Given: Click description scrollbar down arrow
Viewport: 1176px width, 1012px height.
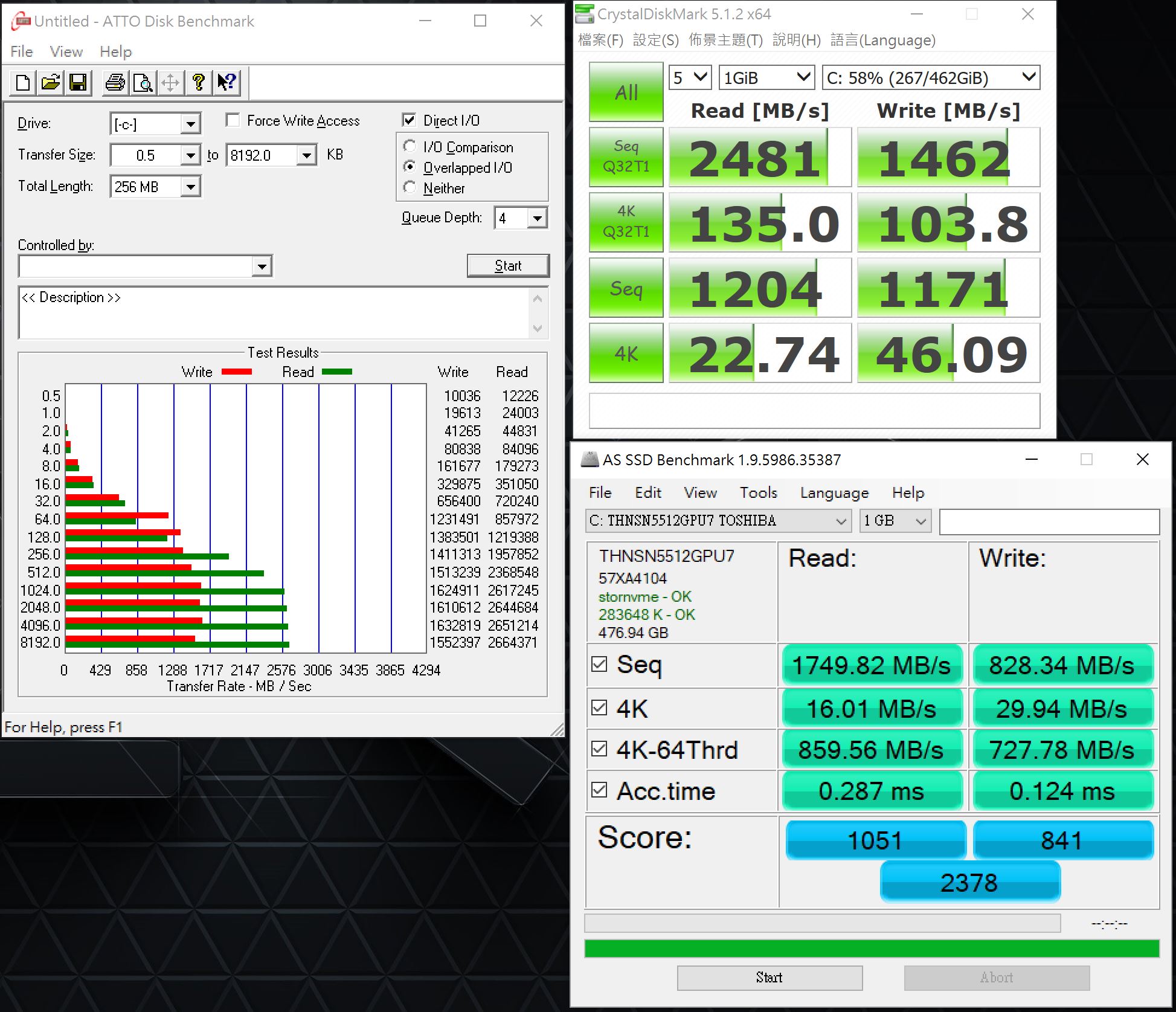Looking at the screenshot, I should pos(538,329).
